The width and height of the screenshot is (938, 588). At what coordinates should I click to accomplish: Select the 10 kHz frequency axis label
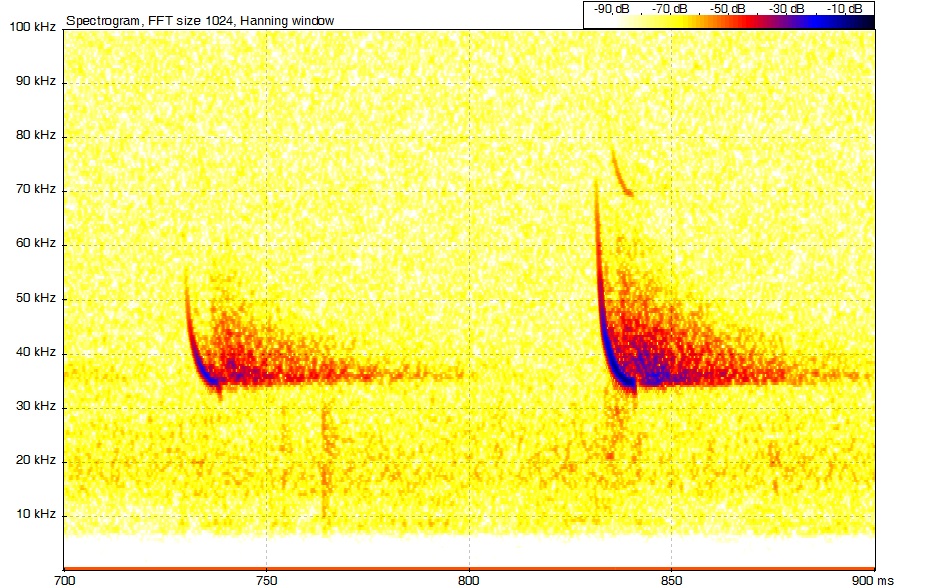click(x=36, y=514)
